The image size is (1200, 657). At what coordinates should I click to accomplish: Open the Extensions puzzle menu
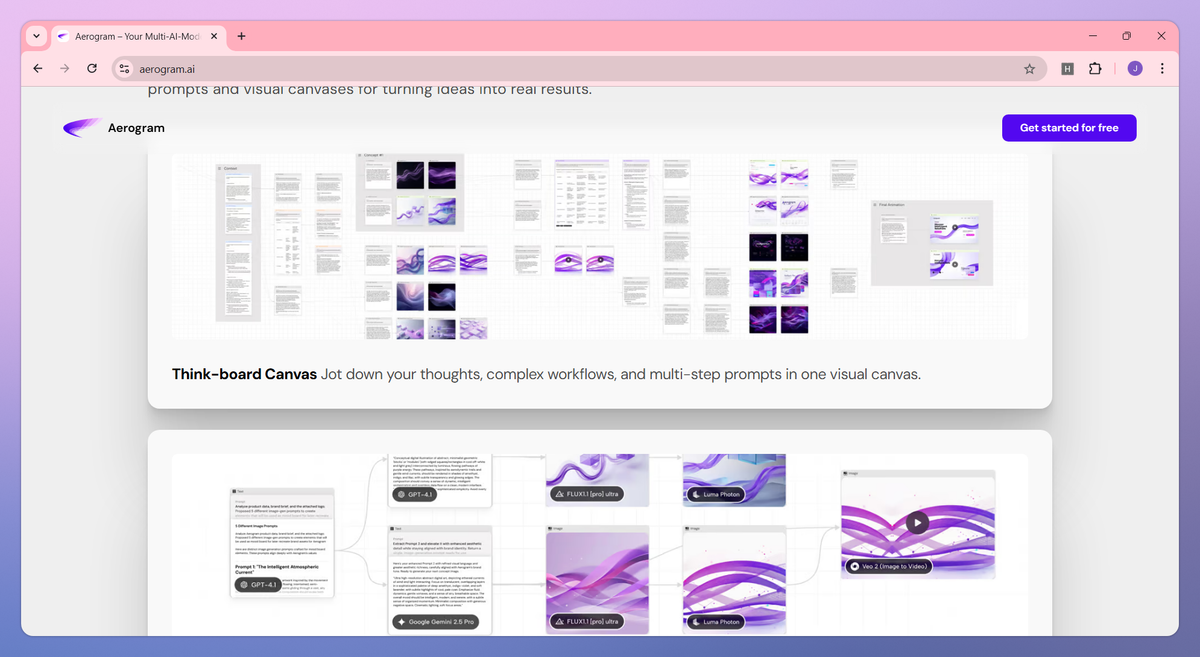pyautogui.click(x=1095, y=69)
